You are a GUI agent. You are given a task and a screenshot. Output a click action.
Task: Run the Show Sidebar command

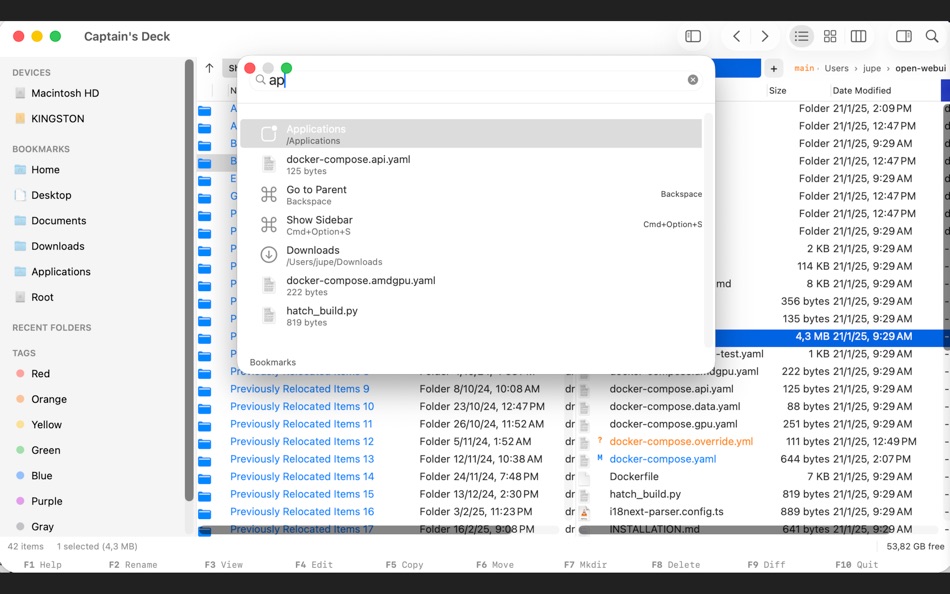[x=471, y=225]
